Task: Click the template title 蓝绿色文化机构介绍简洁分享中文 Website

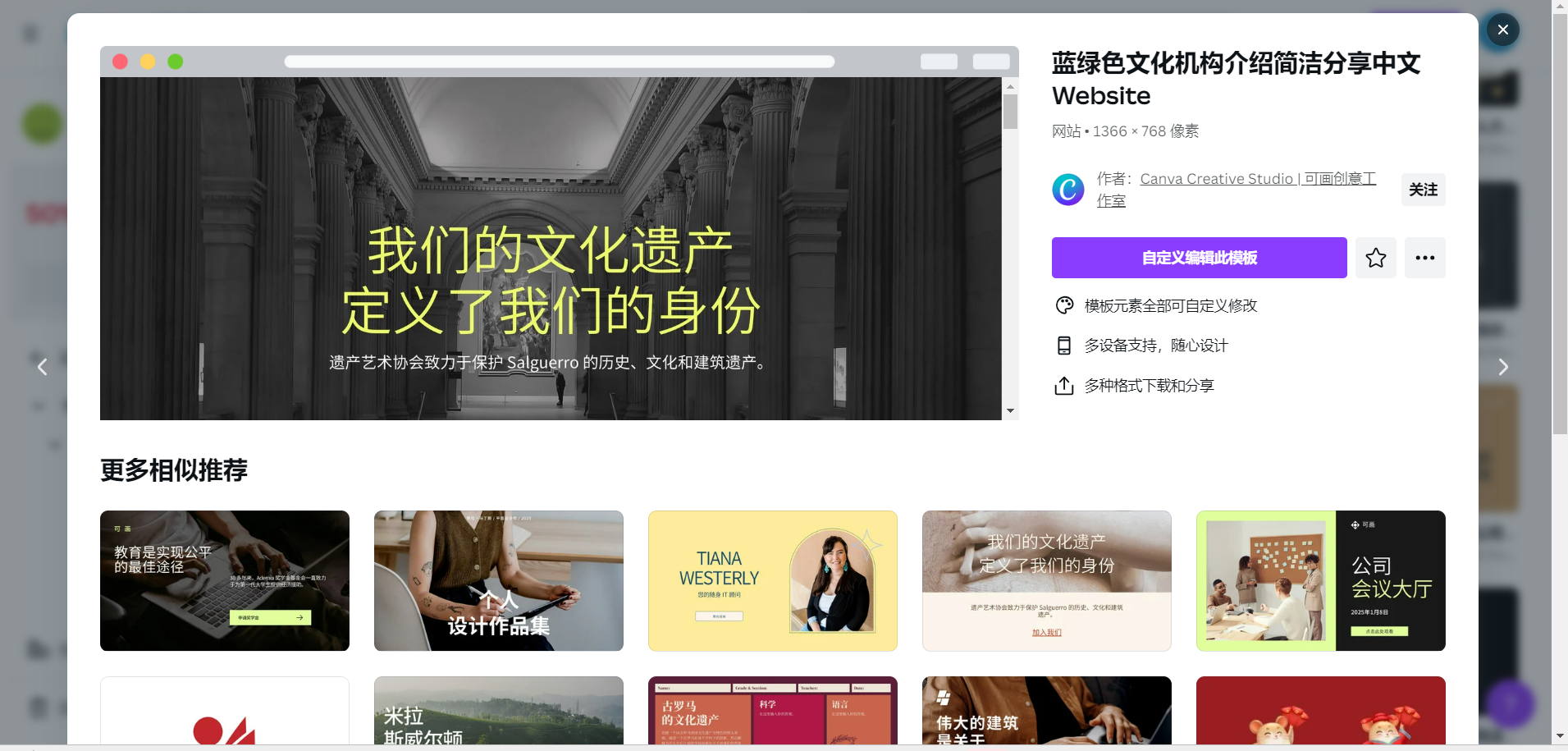Action: [1236, 79]
